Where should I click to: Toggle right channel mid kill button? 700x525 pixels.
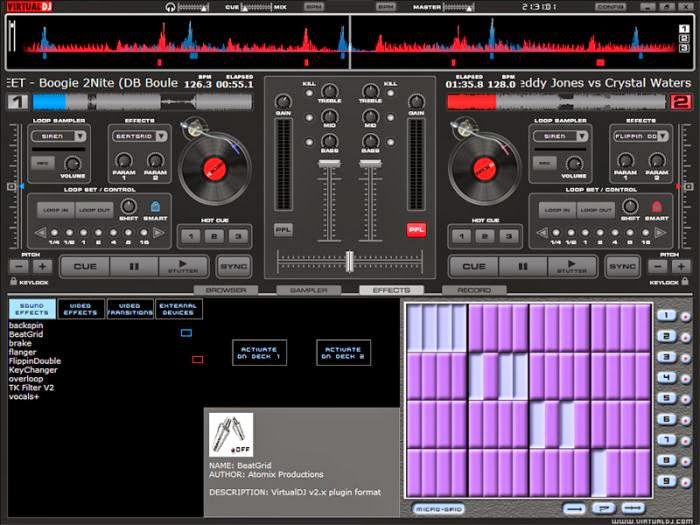[x=390, y=117]
